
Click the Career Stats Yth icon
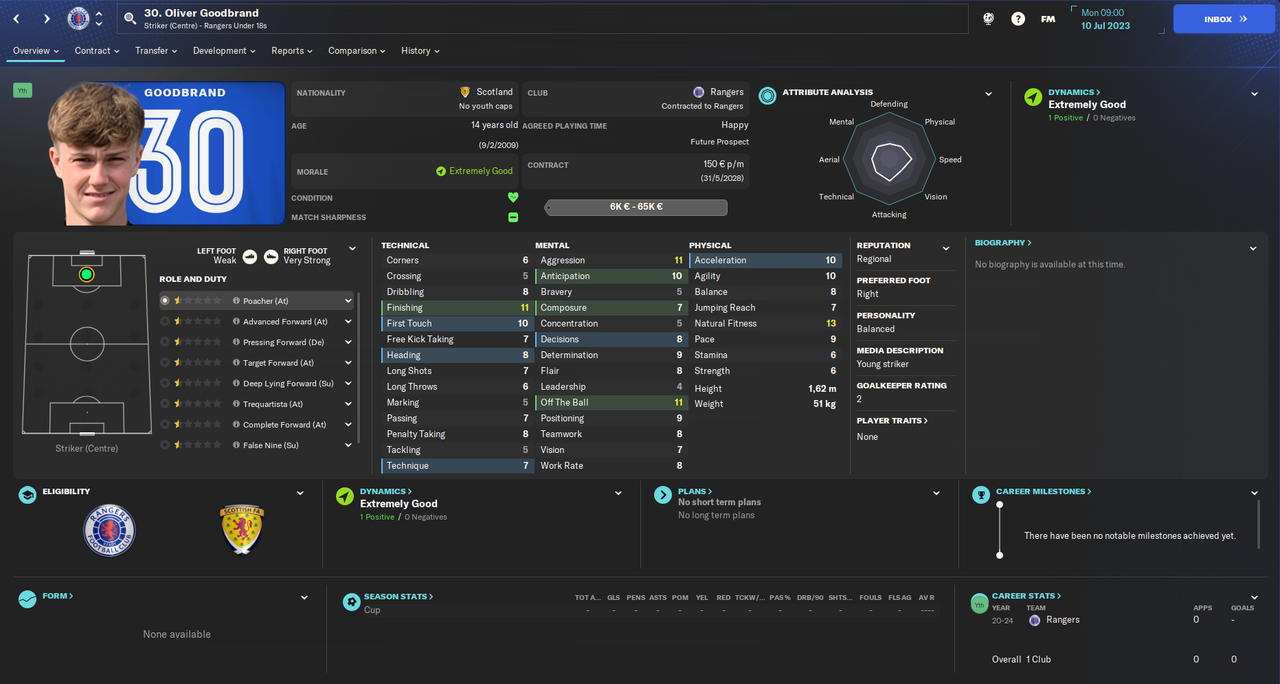click(979, 603)
